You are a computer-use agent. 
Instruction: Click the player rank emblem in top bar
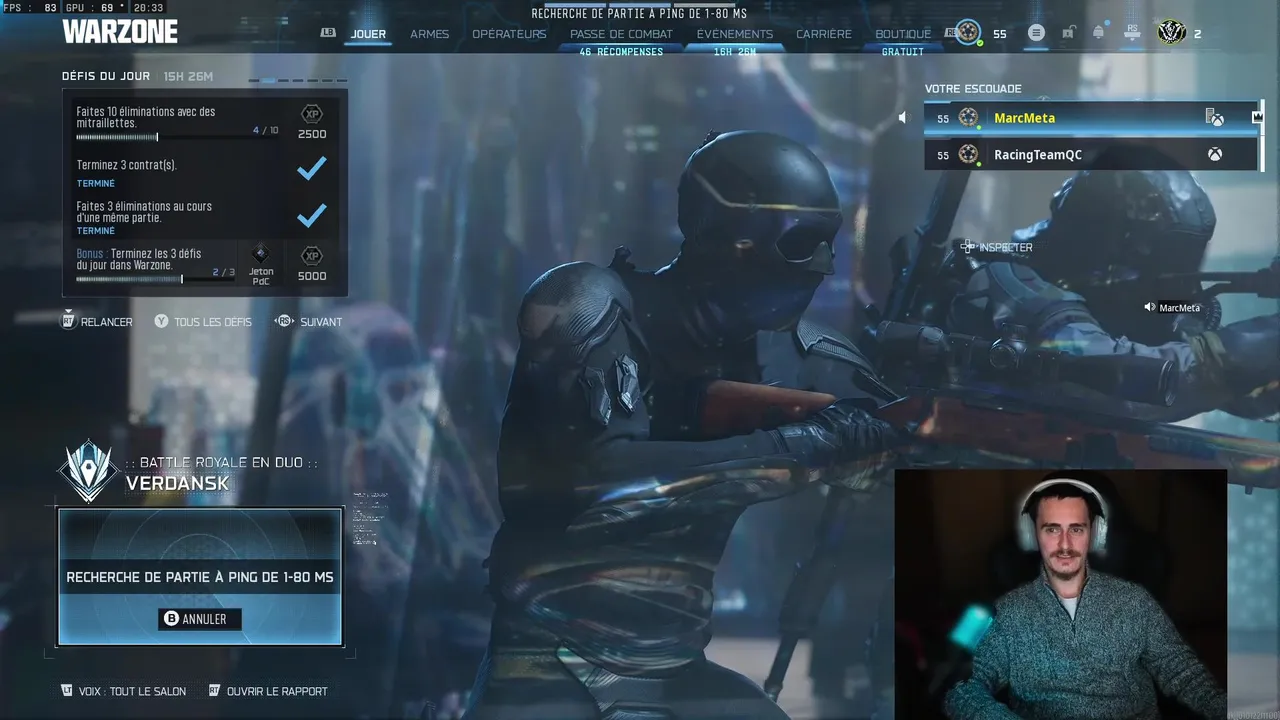pos(967,33)
